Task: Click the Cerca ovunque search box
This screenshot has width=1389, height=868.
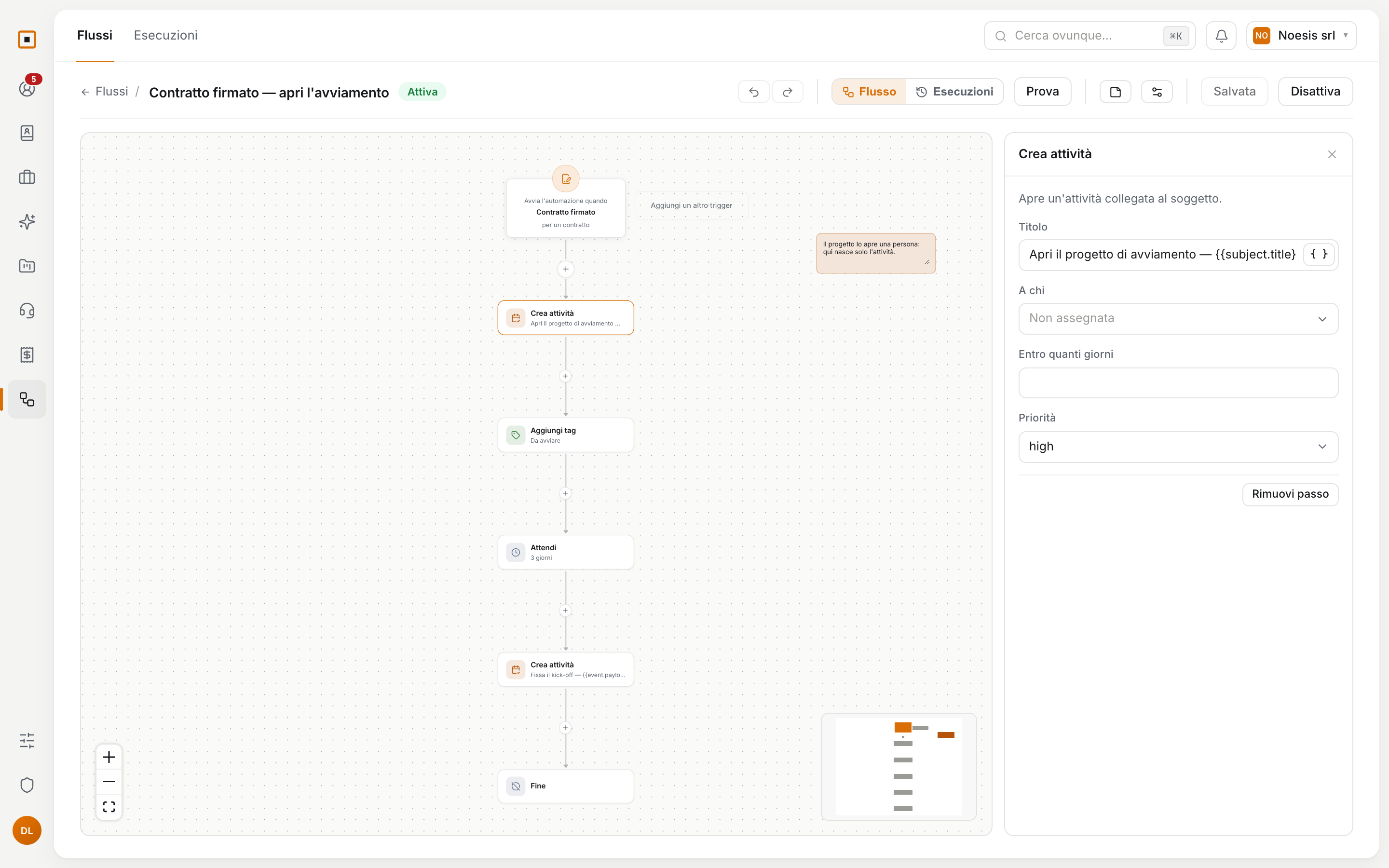Action: tap(1089, 36)
